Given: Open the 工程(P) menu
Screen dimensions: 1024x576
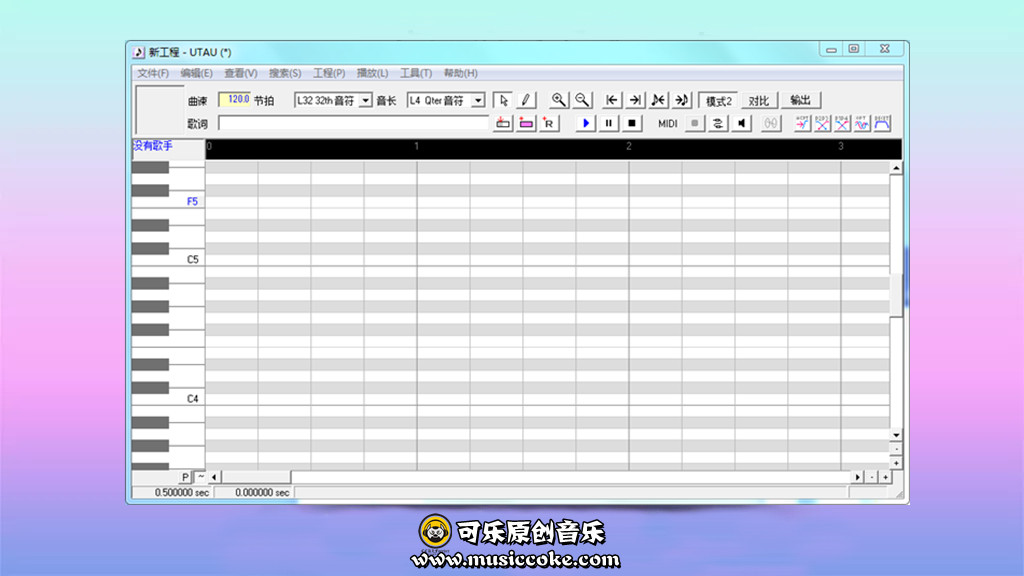Looking at the screenshot, I should tap(329, 73).
